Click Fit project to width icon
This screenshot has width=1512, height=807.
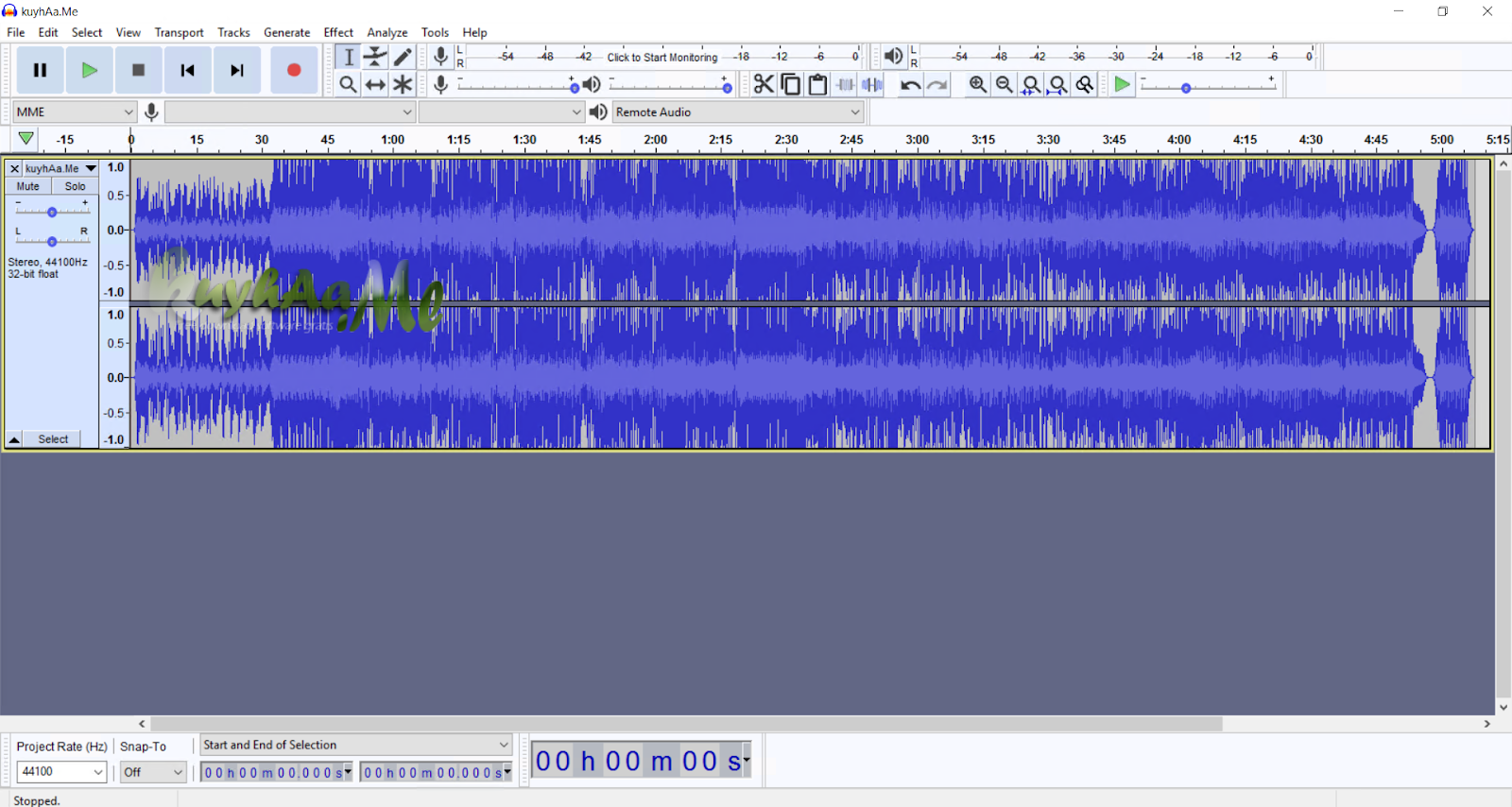click(1058, 84)
